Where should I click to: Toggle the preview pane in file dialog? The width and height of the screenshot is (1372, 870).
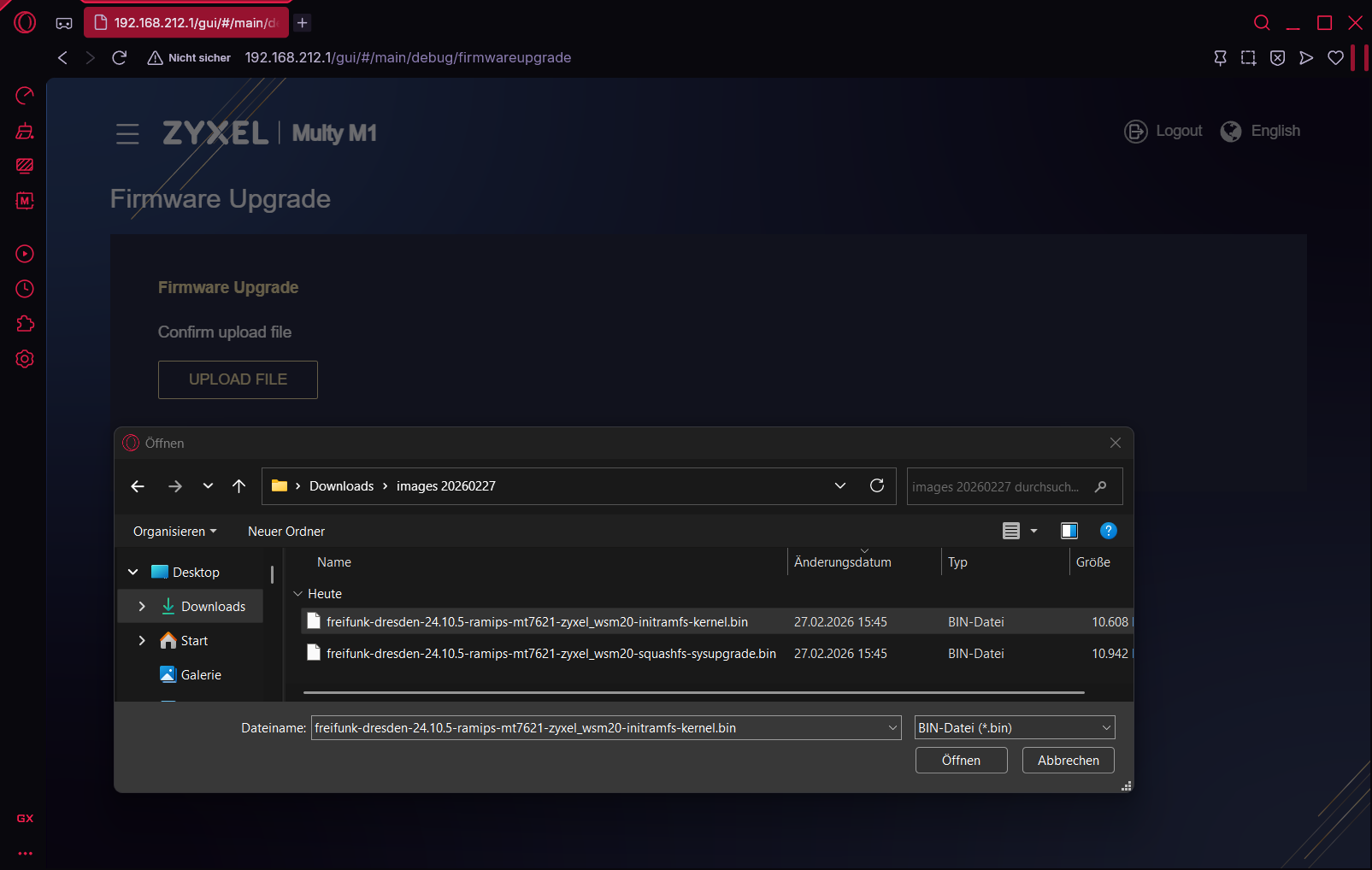(x=1069, y=531)
